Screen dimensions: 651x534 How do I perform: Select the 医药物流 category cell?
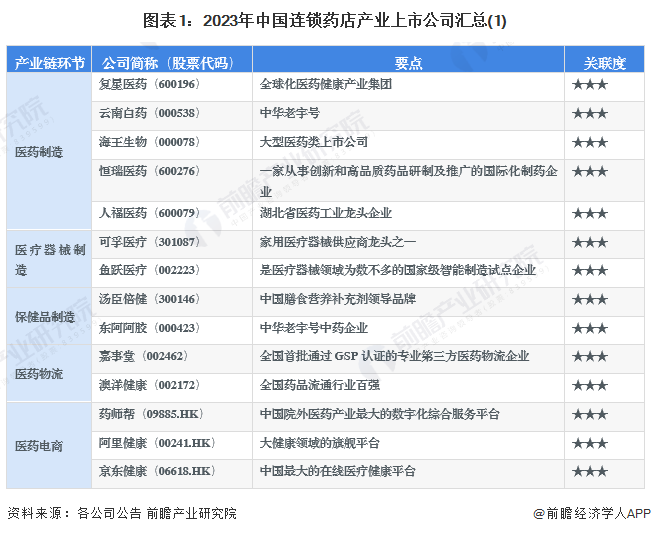point(49,373)
